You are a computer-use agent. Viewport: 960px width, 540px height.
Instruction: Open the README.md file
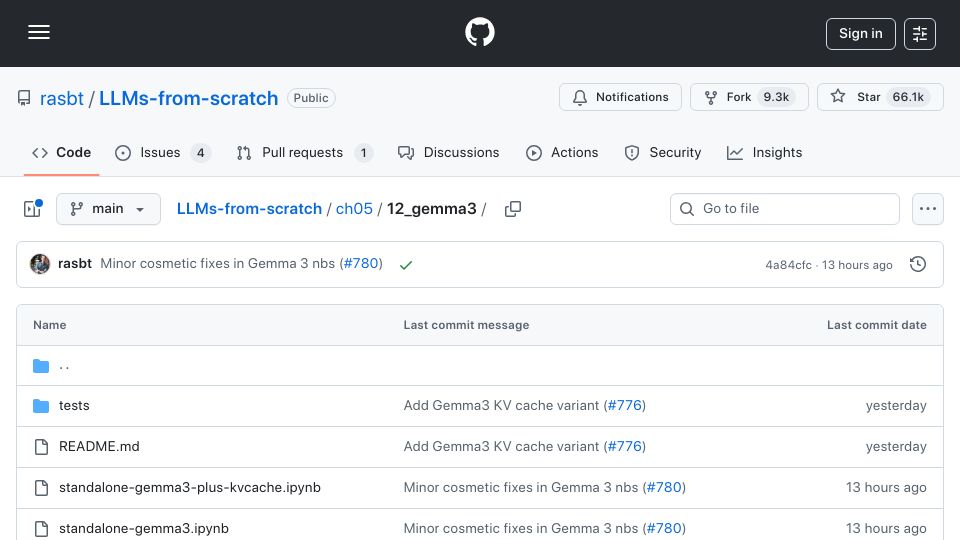[x=99, y=446]
